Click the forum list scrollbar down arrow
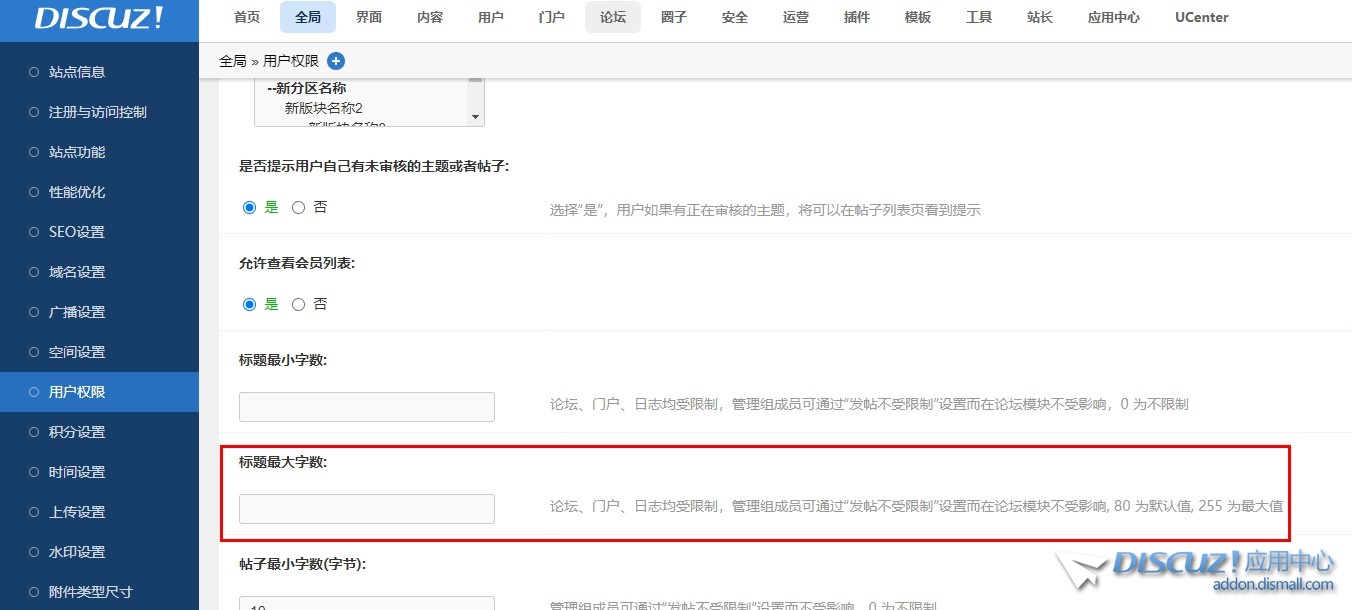This screenshot has height=610, width=1352. click(x=475, y=118)
